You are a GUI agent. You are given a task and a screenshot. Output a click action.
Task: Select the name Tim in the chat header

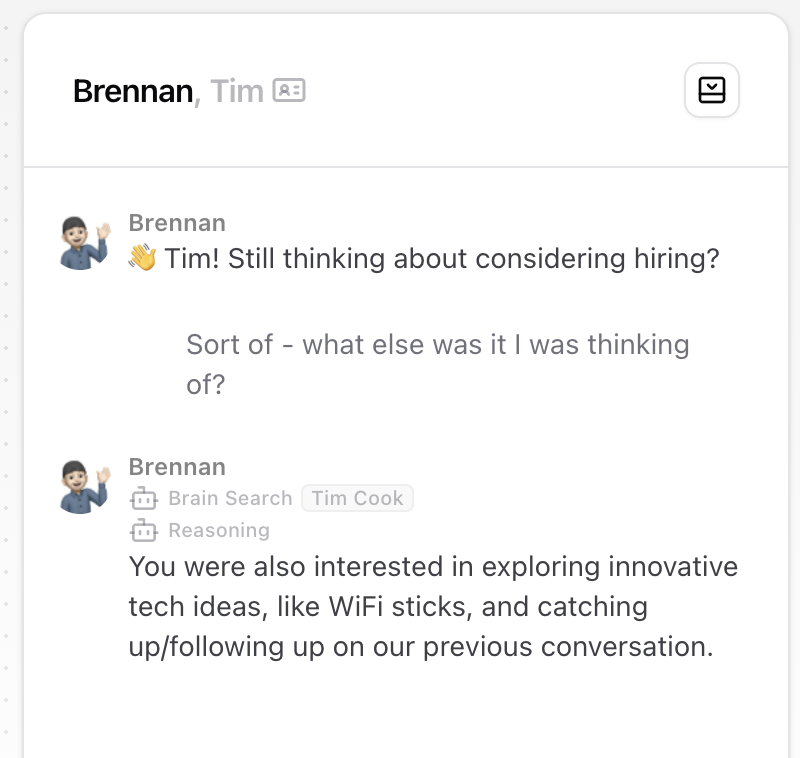[237, 91]
